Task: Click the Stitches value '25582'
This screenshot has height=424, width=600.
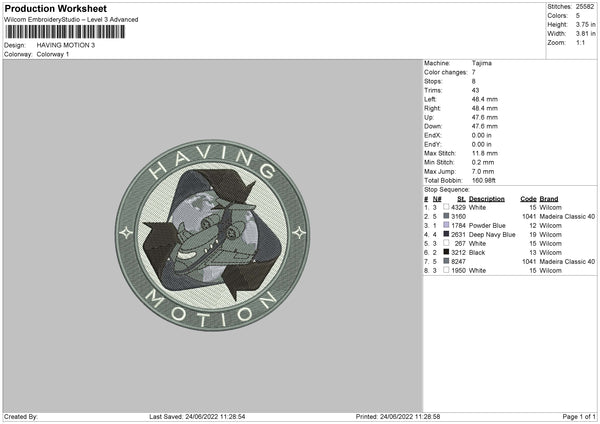Action: (x=585, y=7)
